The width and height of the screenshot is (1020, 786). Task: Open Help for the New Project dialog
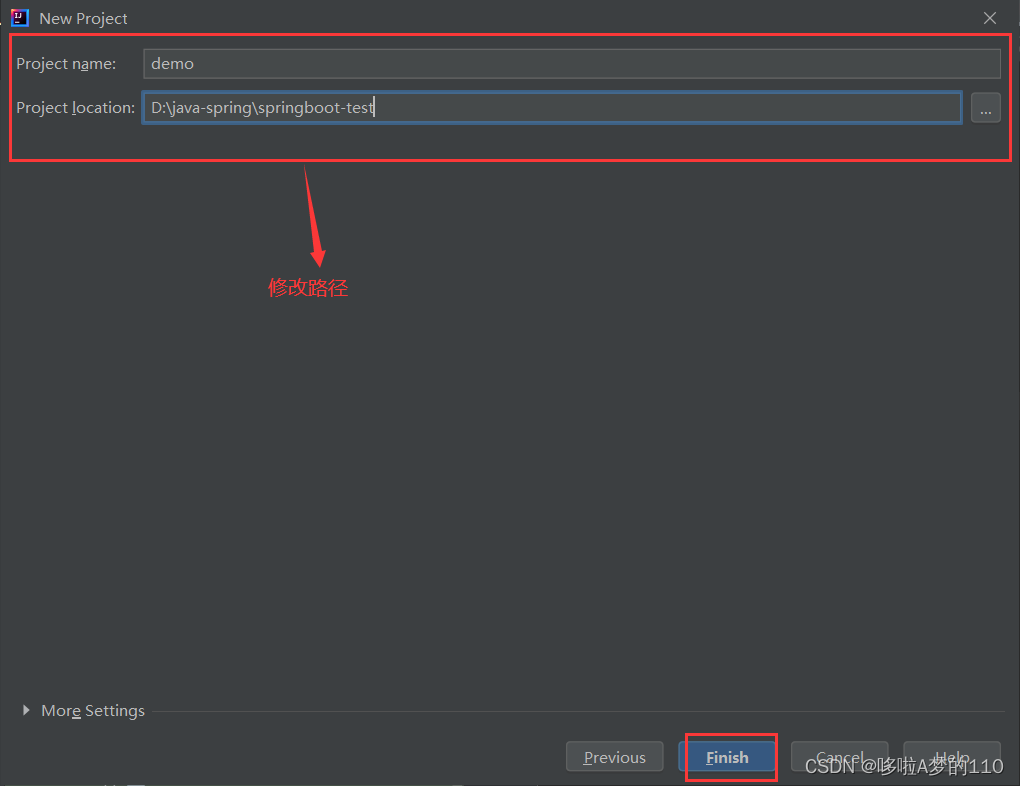click(951, 757)
